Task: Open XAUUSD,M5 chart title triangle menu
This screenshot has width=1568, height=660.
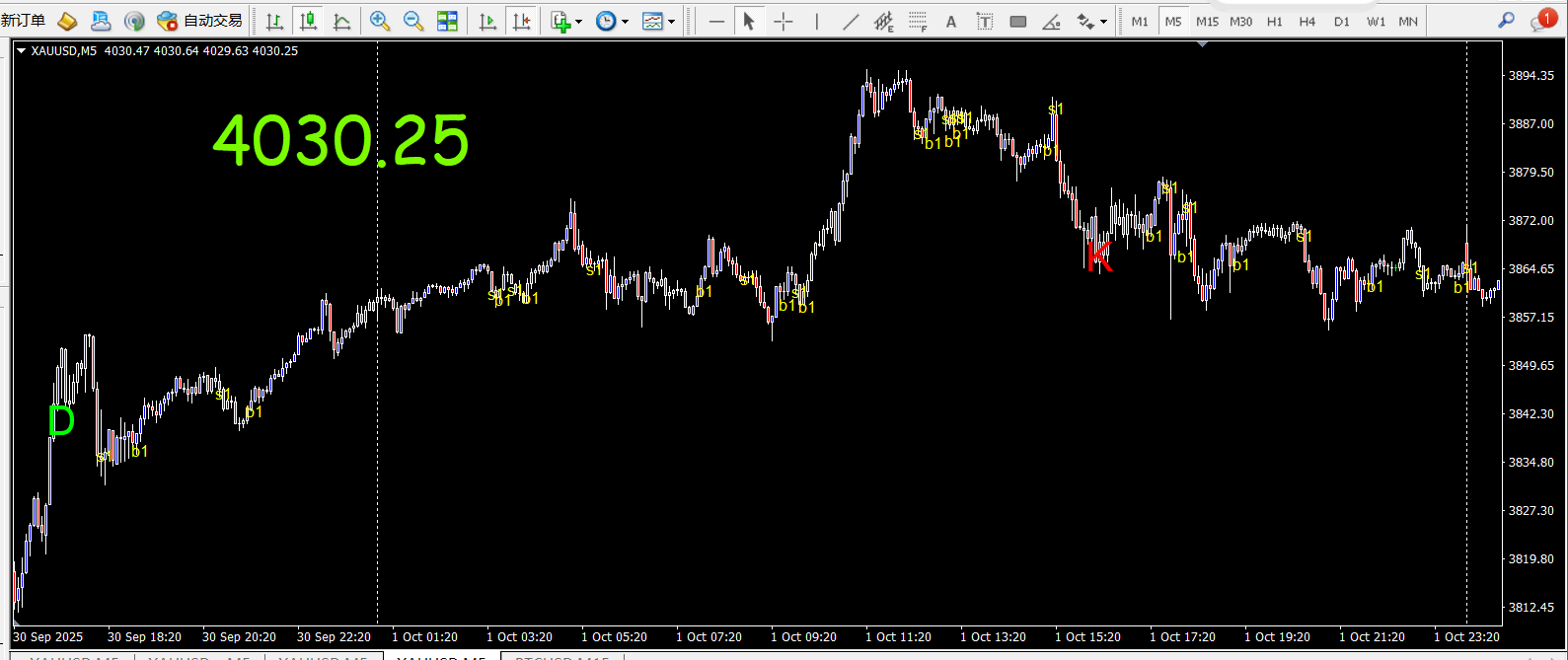Action: pos(22,51)
